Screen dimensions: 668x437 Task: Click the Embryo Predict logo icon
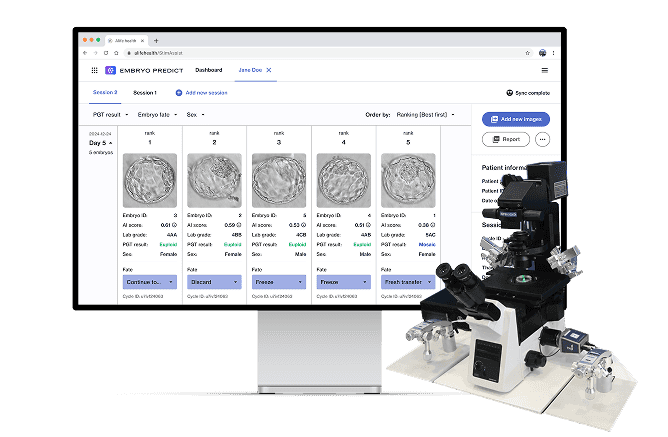[x=110, y=70]
